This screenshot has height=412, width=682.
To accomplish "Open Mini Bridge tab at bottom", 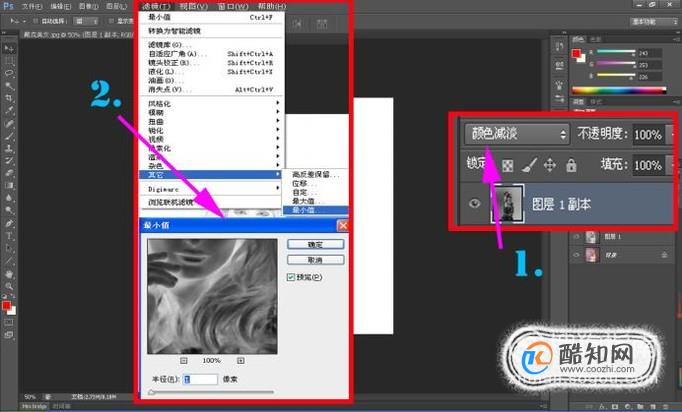I will tap(34, 406).
